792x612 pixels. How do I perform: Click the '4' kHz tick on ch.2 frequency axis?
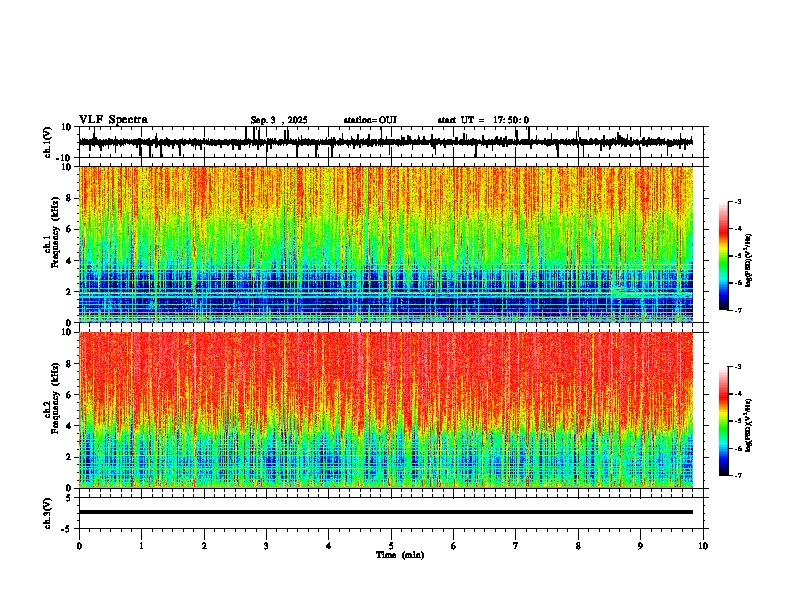click(70, 426)
